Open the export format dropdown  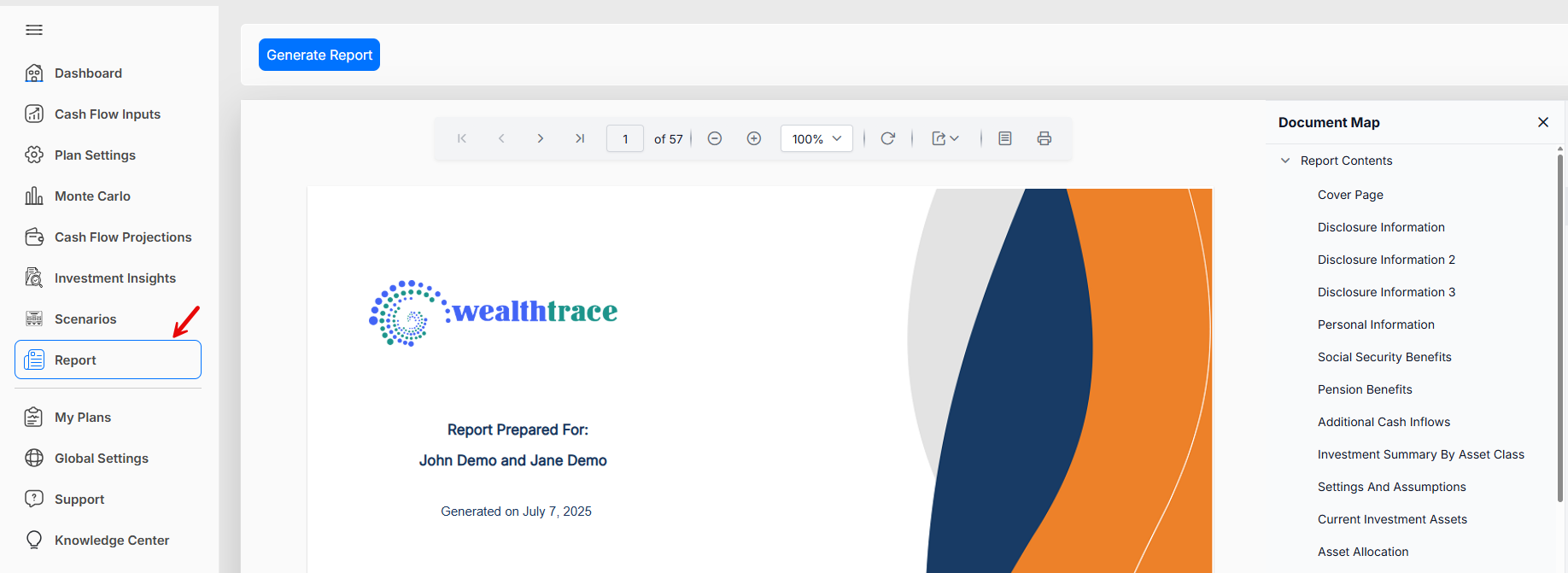(945, 138)
